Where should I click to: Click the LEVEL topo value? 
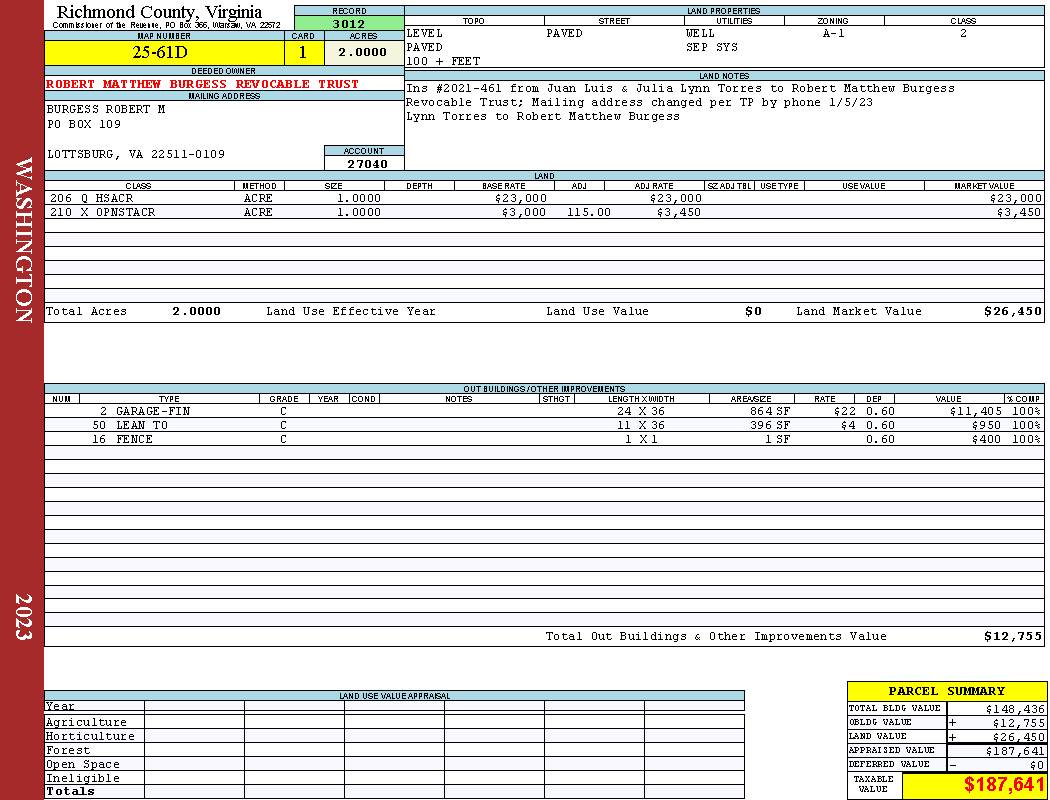[x=424, y=33]
